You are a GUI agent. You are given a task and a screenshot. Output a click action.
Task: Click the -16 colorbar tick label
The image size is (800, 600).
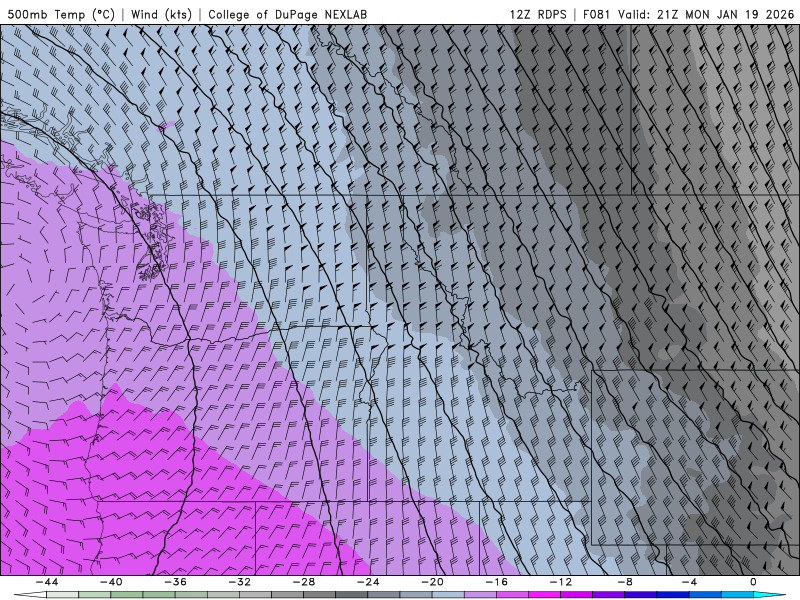(x=496, y=582)
